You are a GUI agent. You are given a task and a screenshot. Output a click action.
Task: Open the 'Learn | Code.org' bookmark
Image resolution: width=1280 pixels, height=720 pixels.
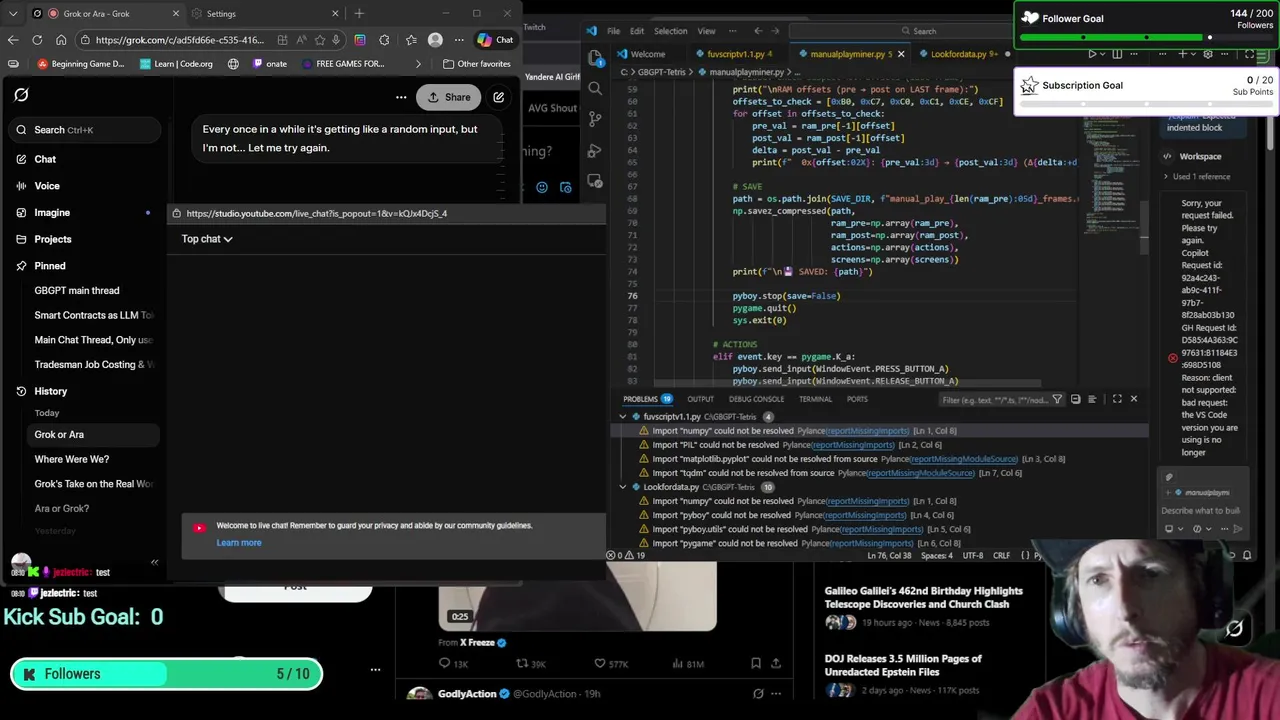point(176,64)
